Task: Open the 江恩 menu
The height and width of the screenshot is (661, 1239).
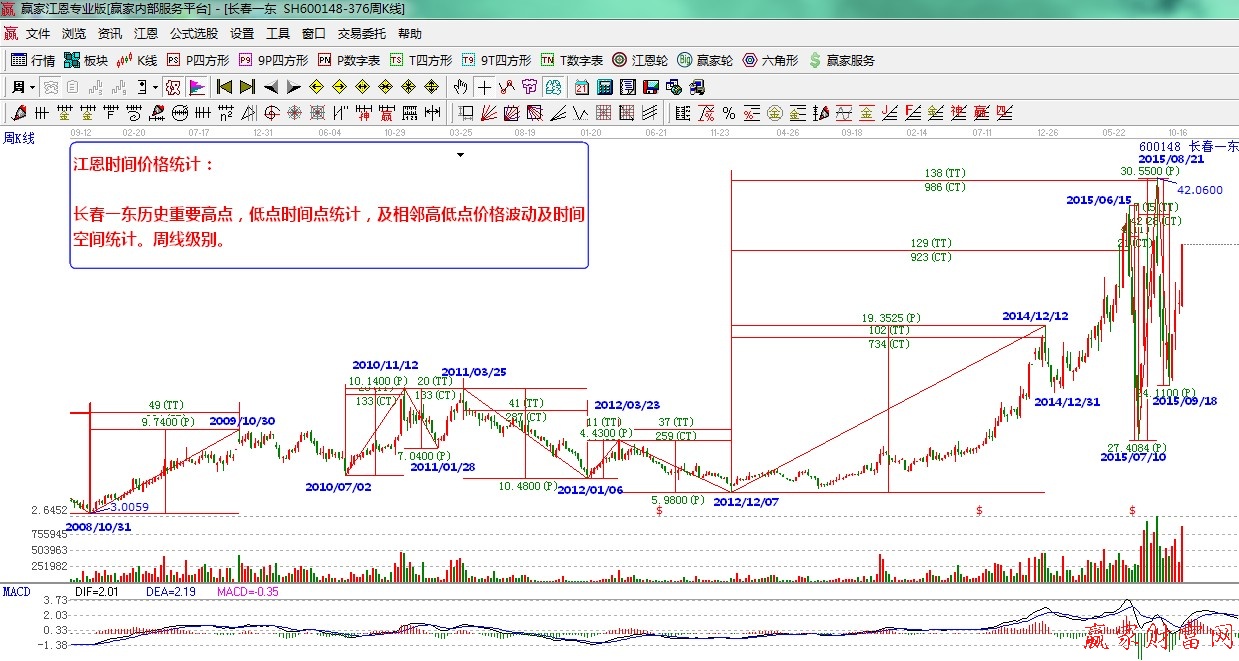Action: (145, 34)
